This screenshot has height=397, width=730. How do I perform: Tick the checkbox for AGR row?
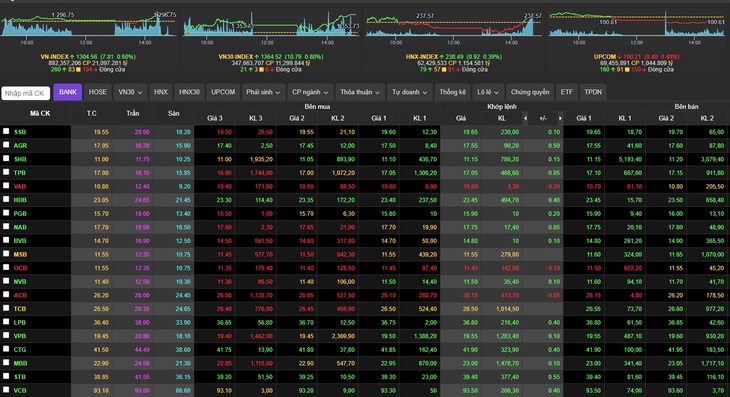[x=6, y=145]
